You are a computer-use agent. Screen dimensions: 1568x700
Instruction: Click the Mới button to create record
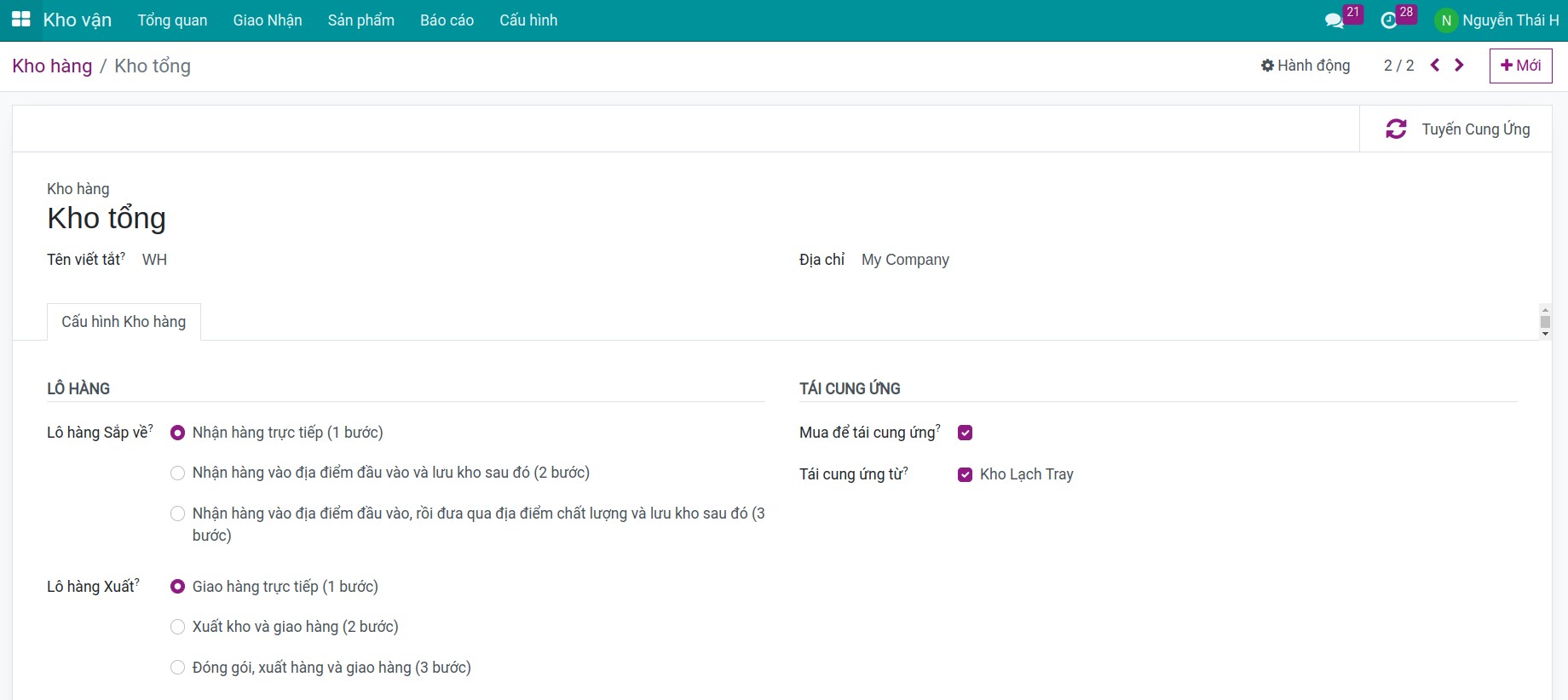(1520, 66)
